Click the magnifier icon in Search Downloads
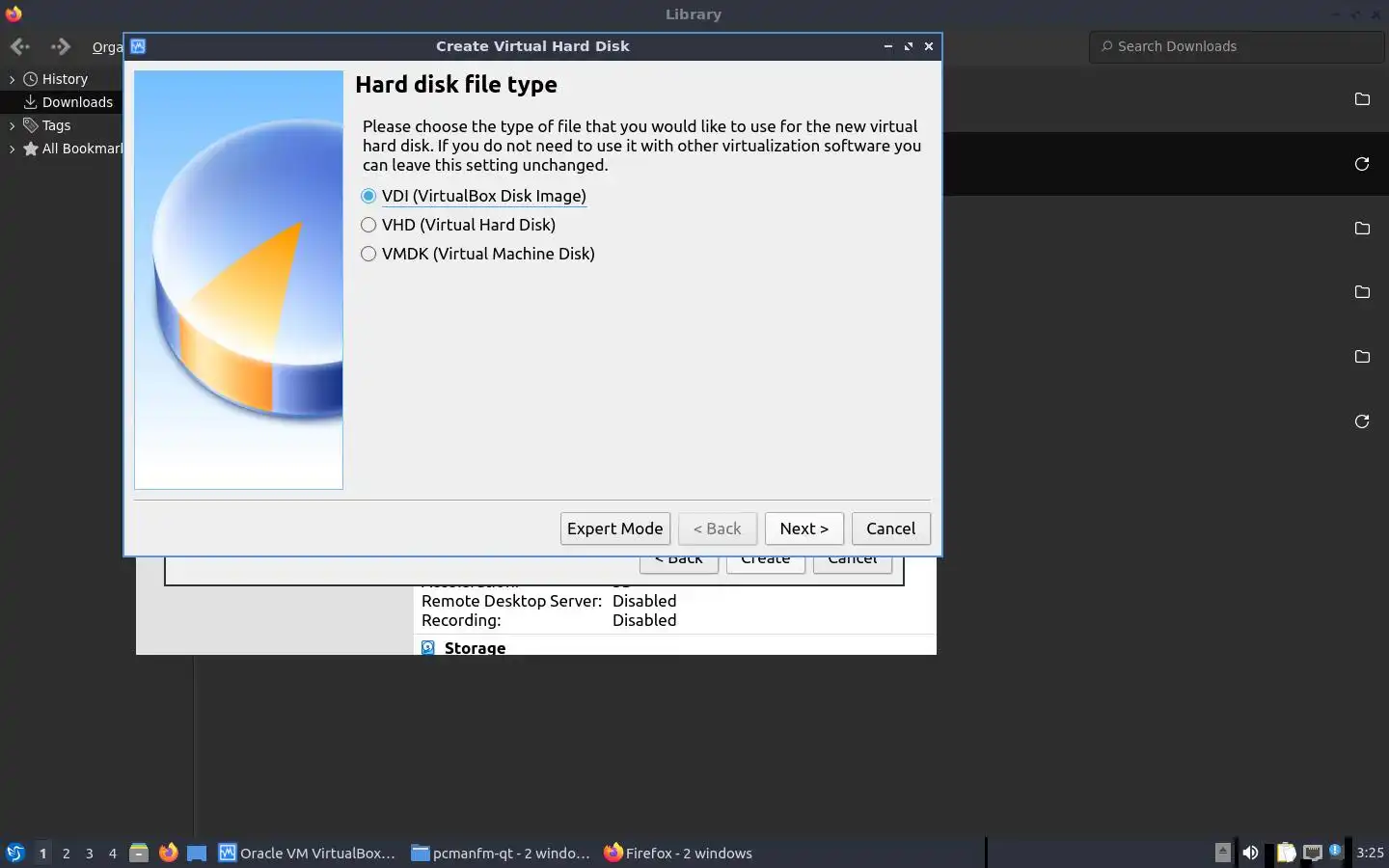The height and width of the screenshot is (868, 1389). (1106, 46)
